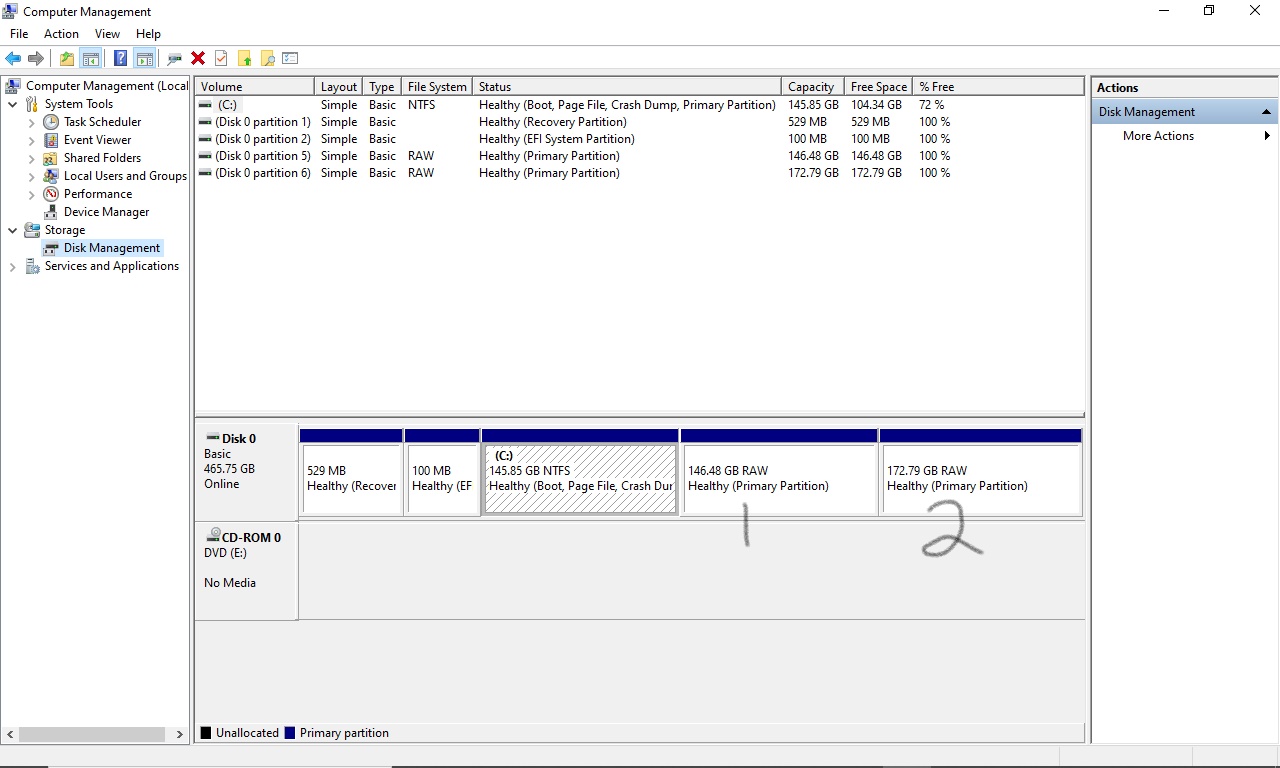Select Event Viewer in the console tree

coord(97,140)
